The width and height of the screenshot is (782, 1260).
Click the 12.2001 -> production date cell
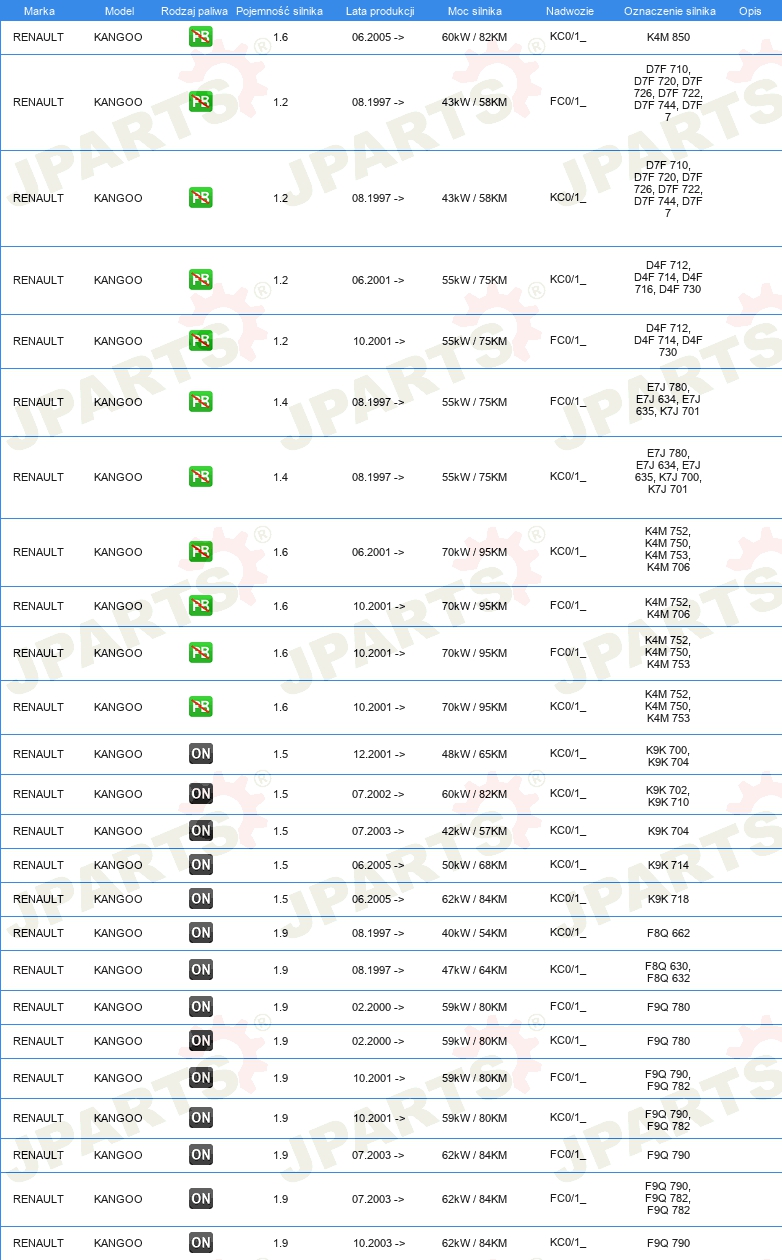pos(378,754)
